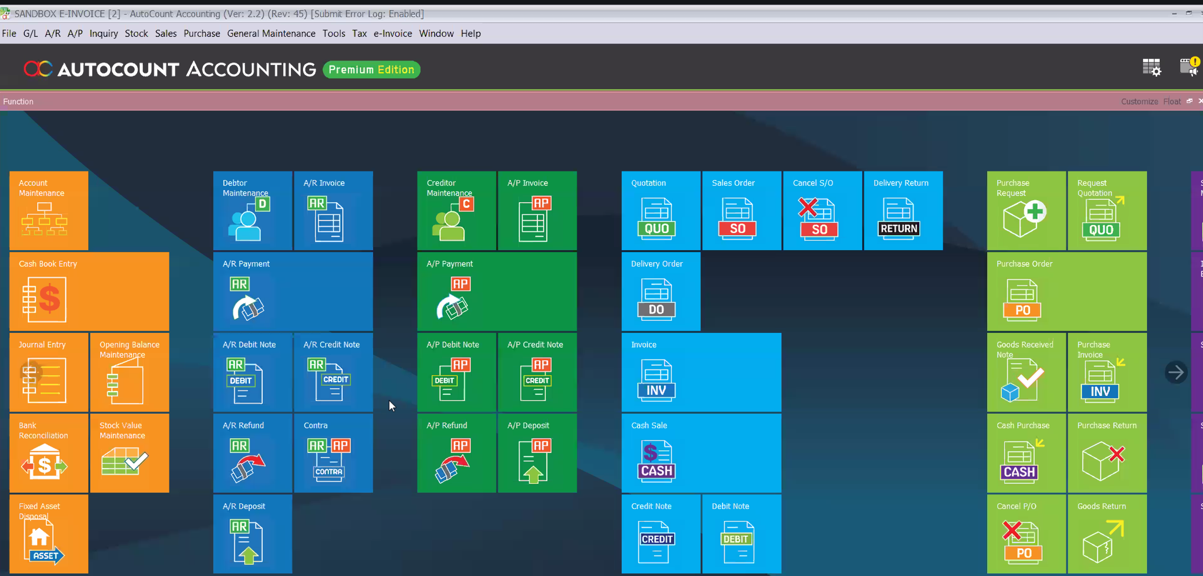The width and height of the screenshot is (1203, 576).
Task: Open A/P Credit Note tile
Action: pos(538,373)
